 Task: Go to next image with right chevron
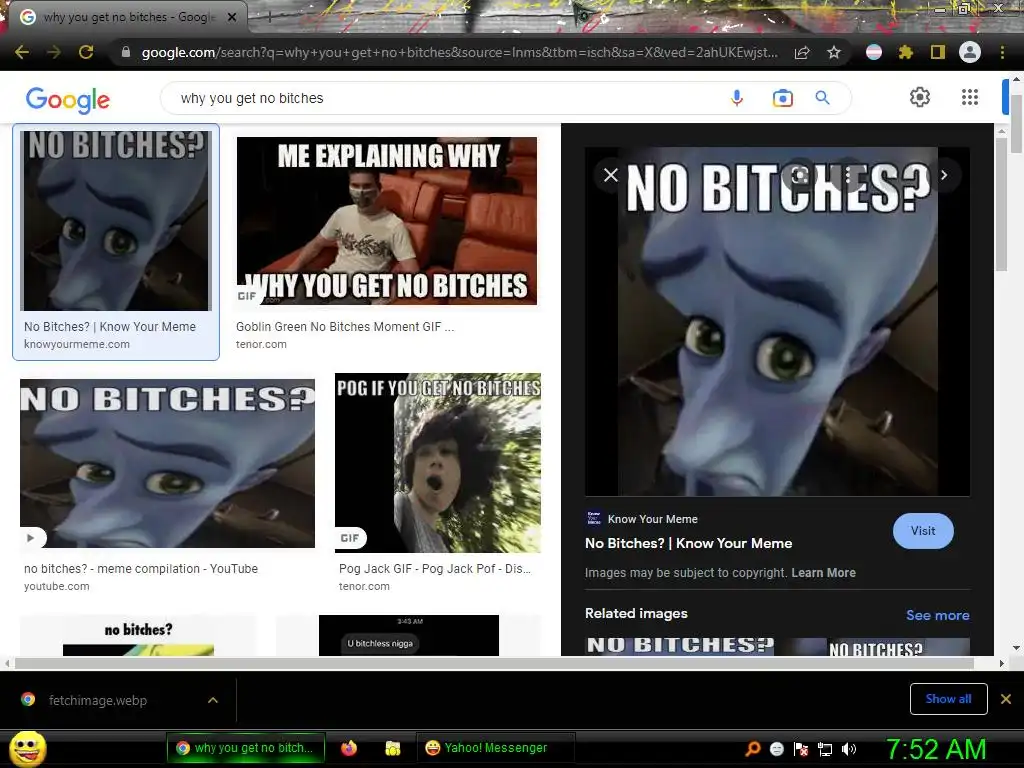[x=944, y=175]
